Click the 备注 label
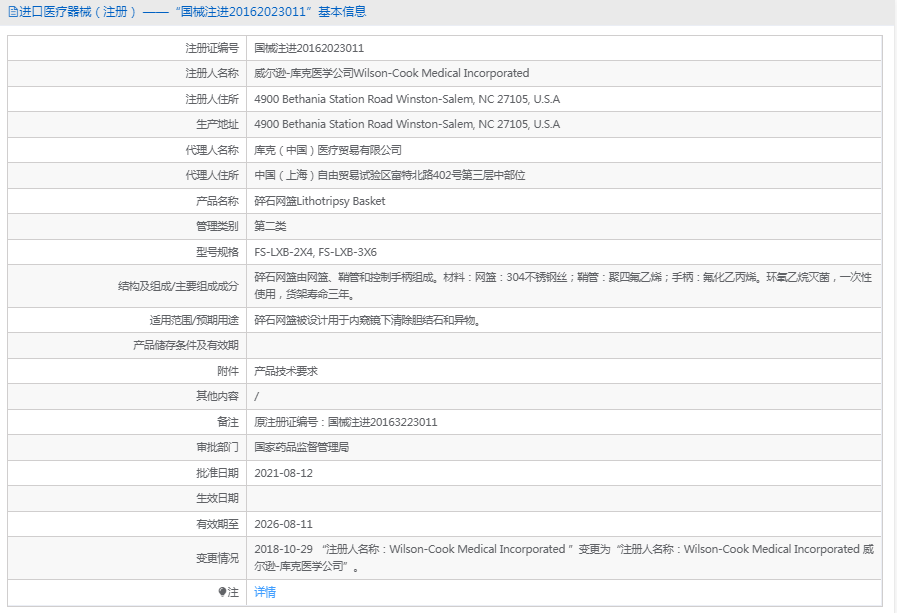 228,422
